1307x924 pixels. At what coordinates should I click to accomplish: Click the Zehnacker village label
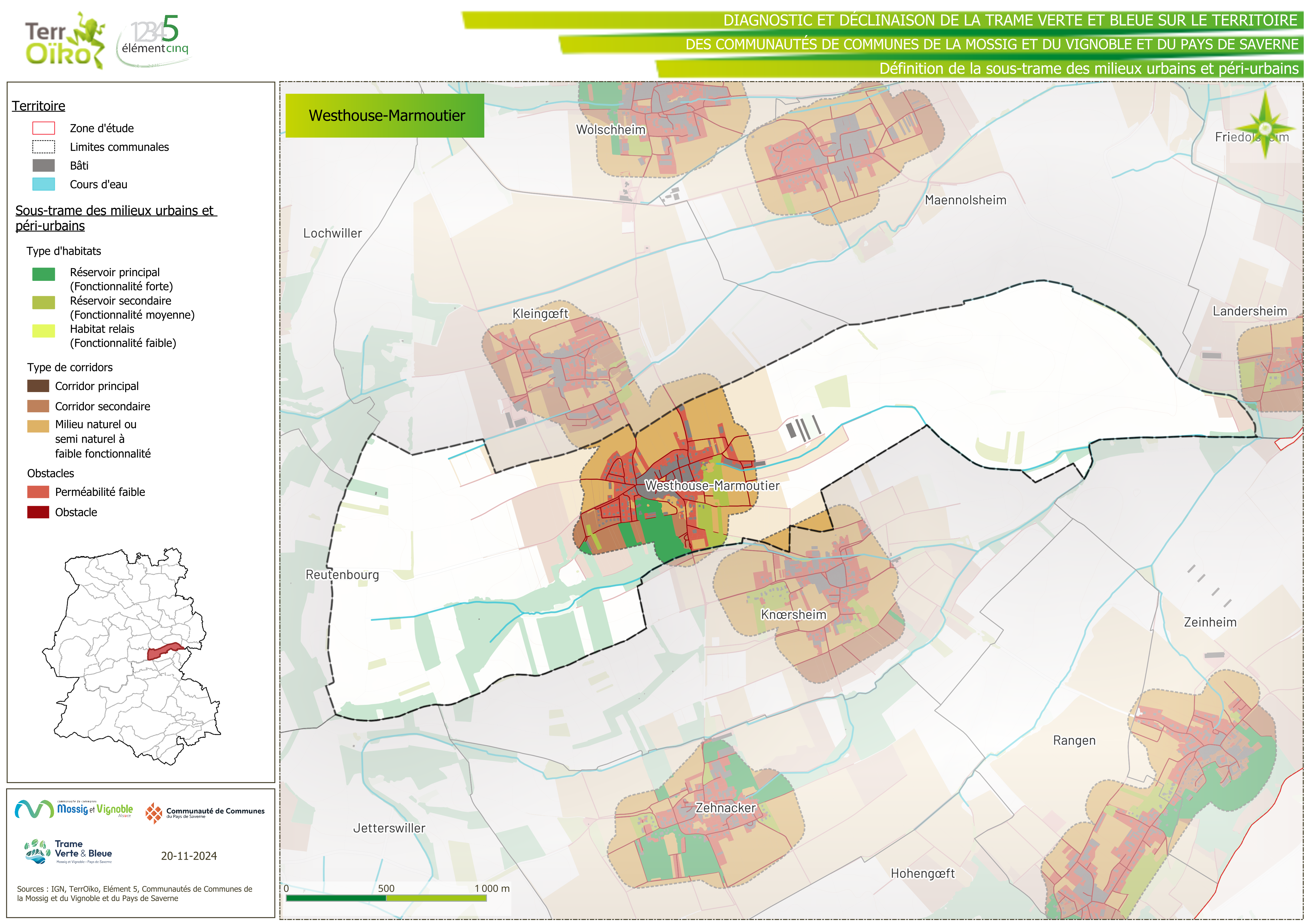725,808
